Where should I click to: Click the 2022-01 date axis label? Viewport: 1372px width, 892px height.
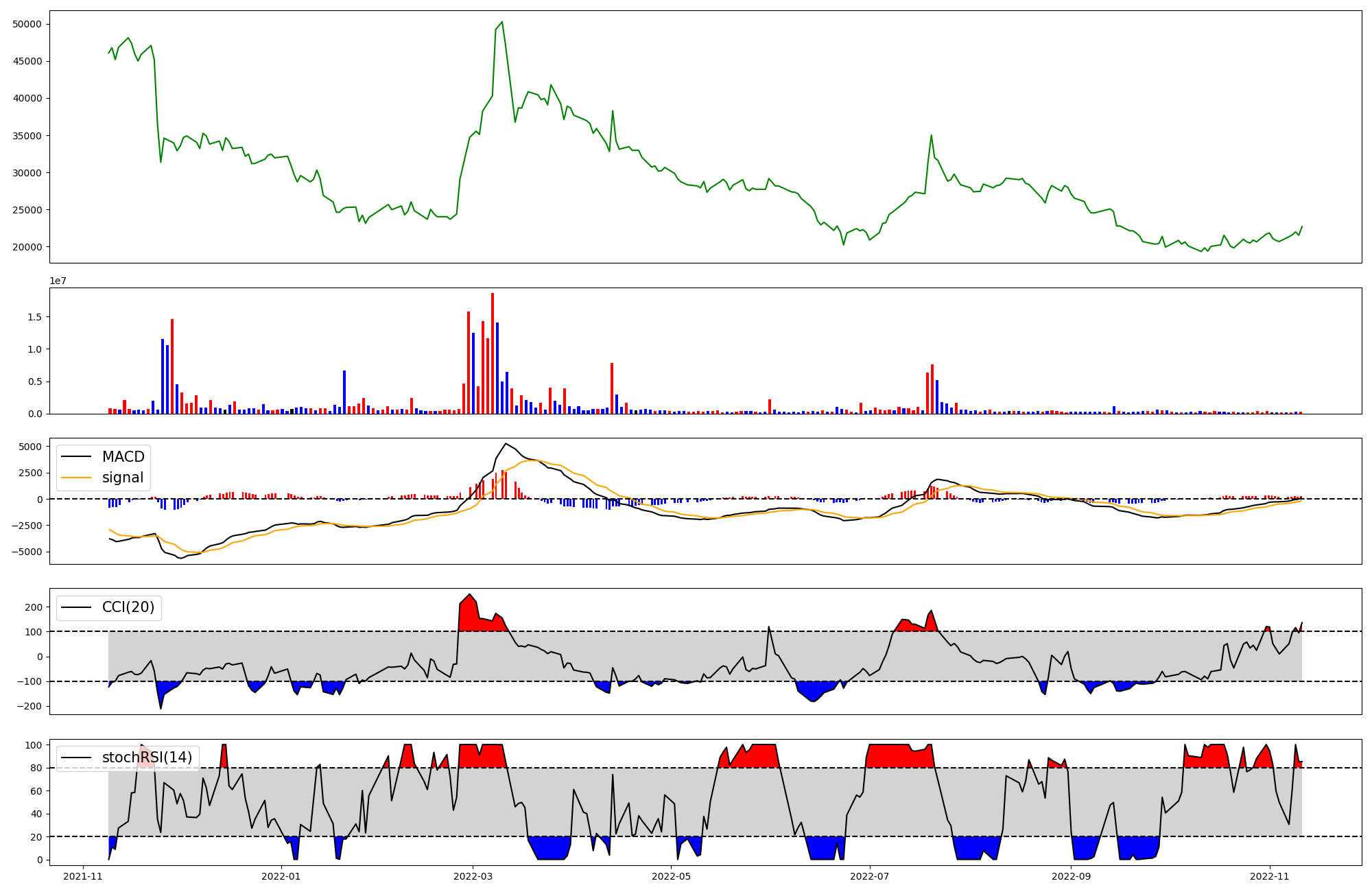click(x=281, y=876)
